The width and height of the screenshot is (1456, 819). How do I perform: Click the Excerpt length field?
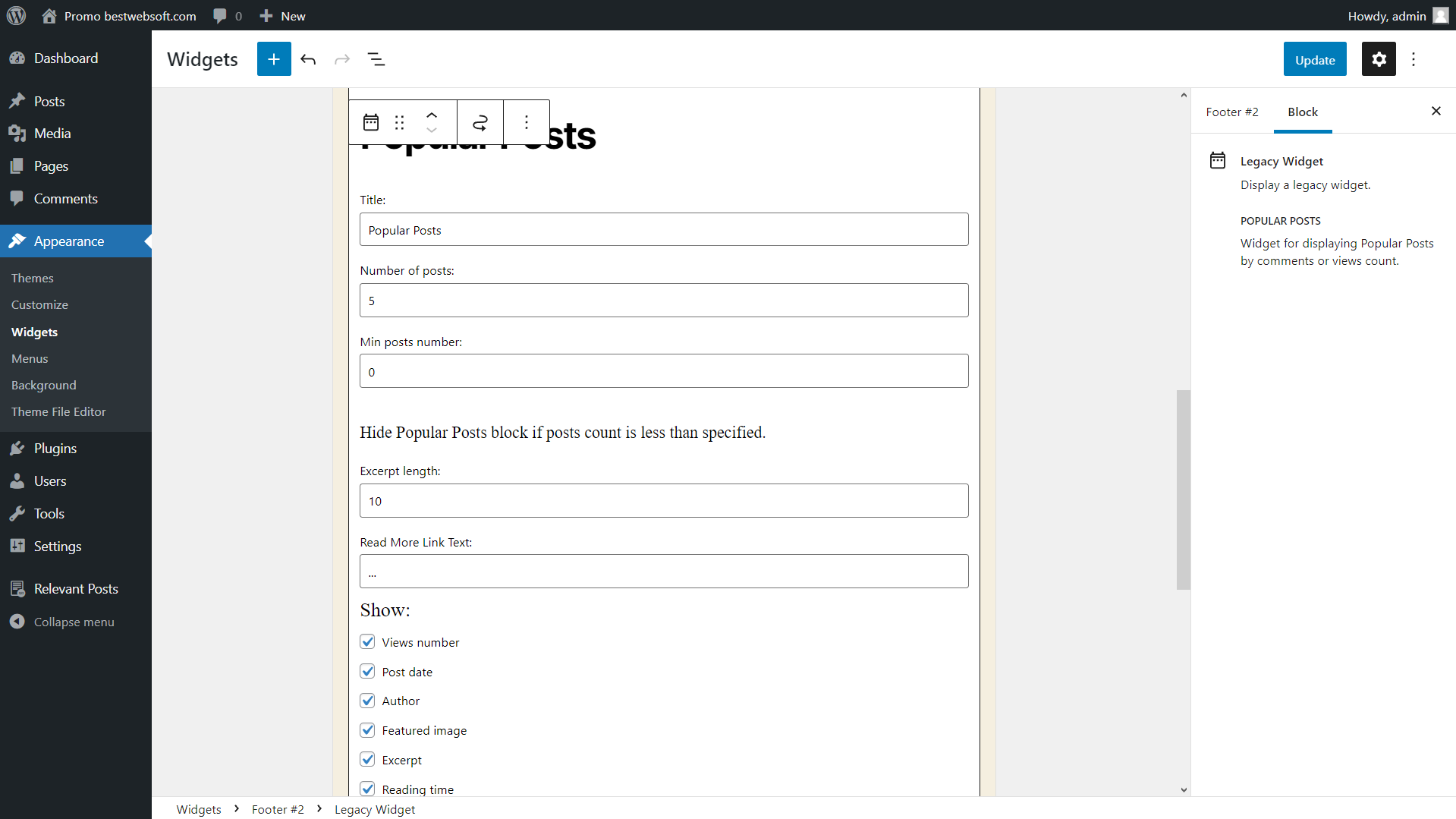coord(664,500)
